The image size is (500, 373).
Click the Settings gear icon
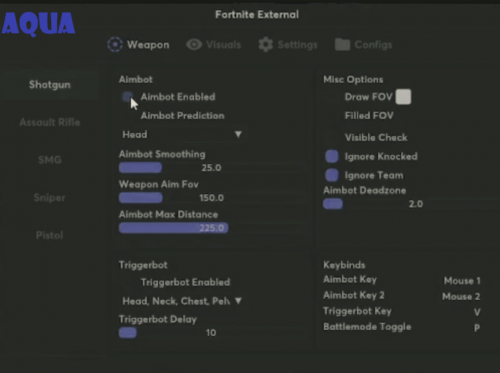click(x=266, y=44)
